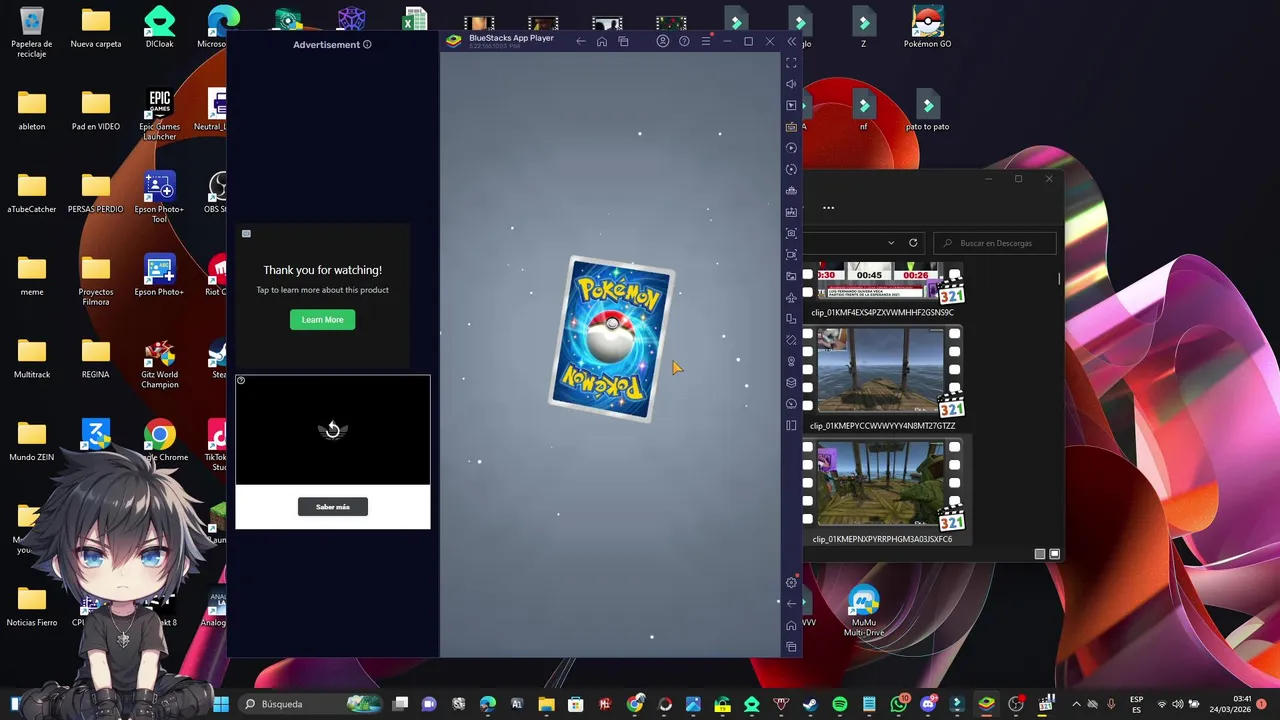Open ableton folder on desktop
The image size is (1280, 720).
coord(32,110)
